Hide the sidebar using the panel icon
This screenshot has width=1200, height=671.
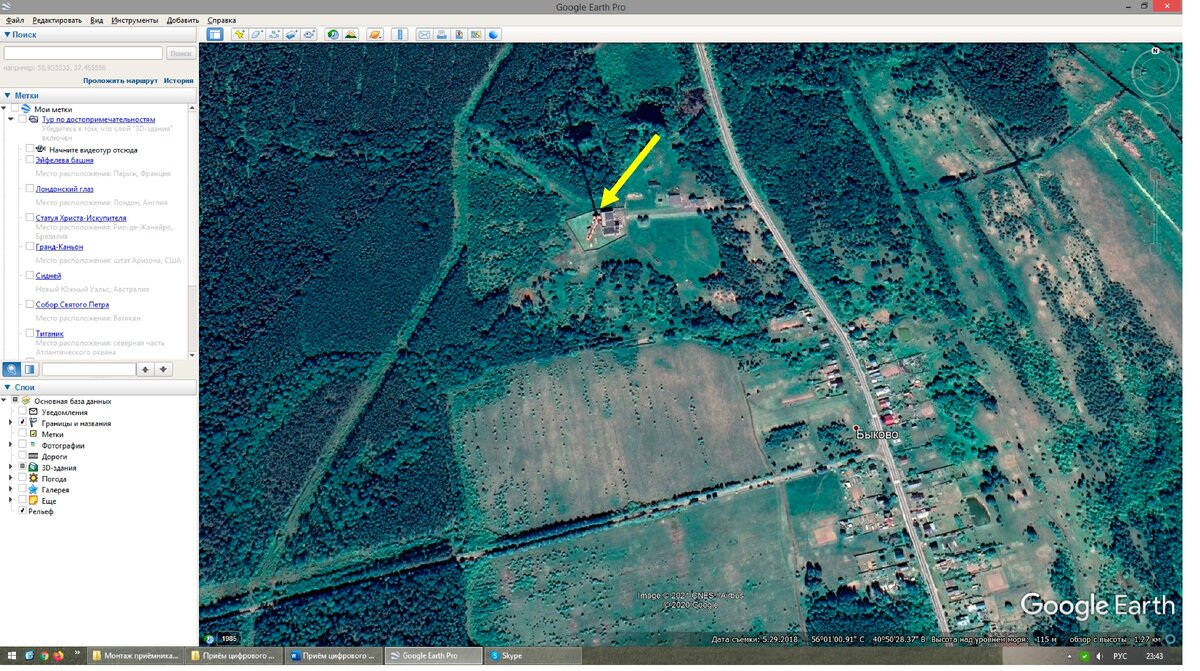[x=214, y=34]
